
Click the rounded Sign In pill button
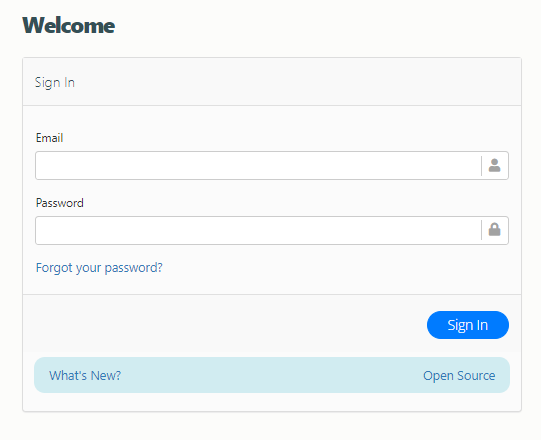pyautogui.click(x=468, y=325)
